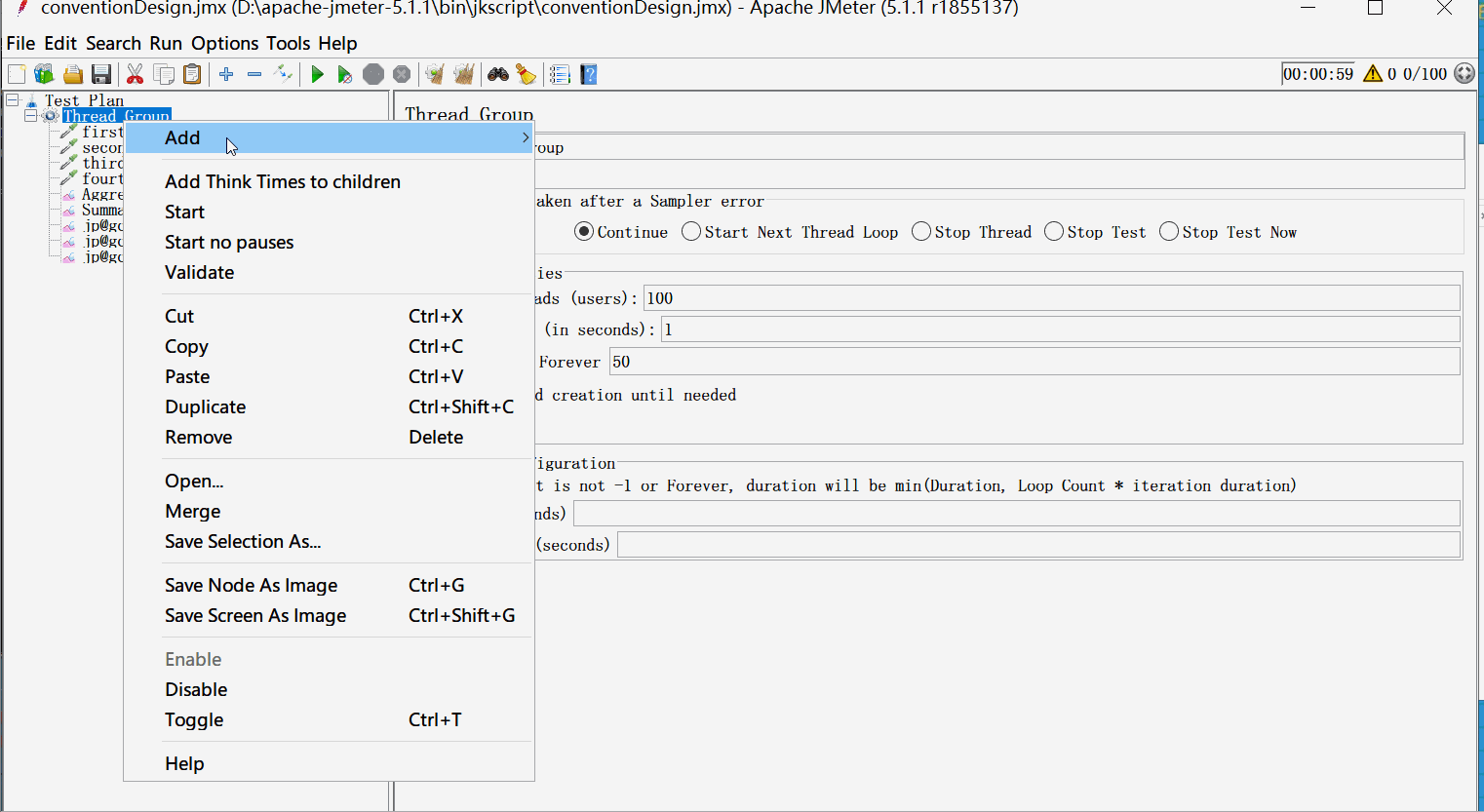Click the Copy toolbar icon
The height and width of the screenshot is (812, 1484).
coord(164,74)
